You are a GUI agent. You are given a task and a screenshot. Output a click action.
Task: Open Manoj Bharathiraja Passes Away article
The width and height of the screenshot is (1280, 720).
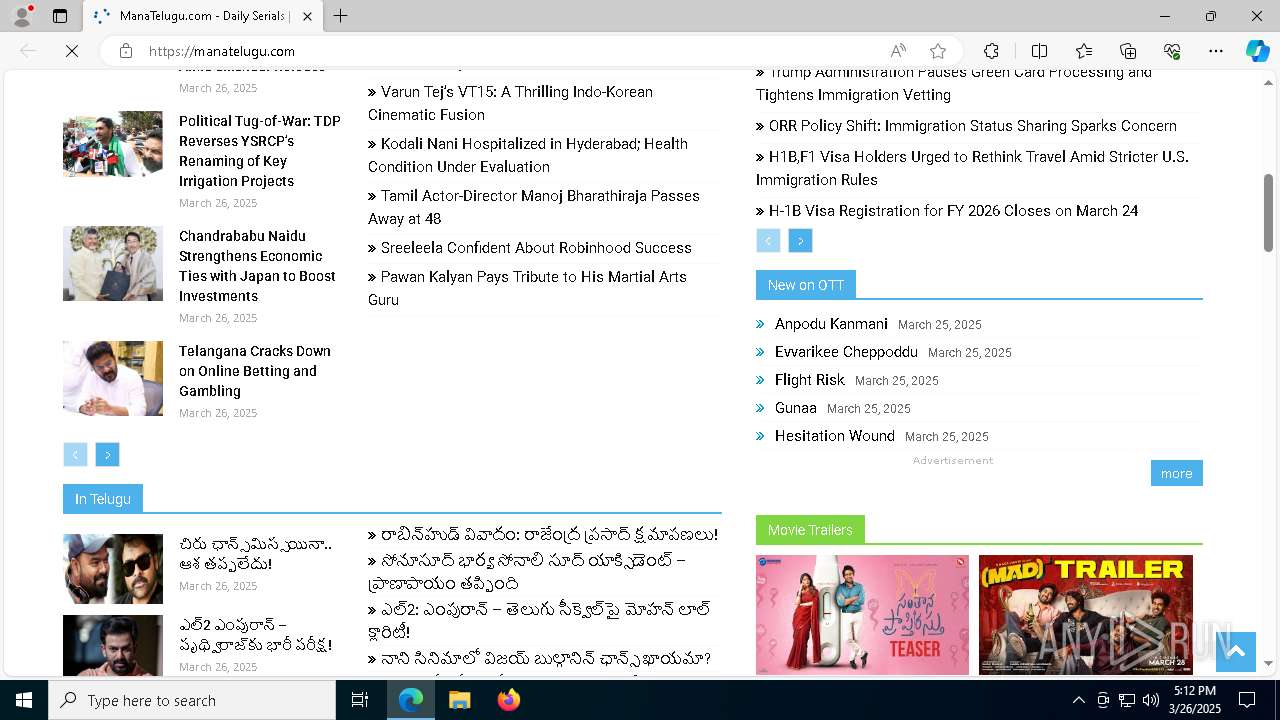click(x=534, y=207)
